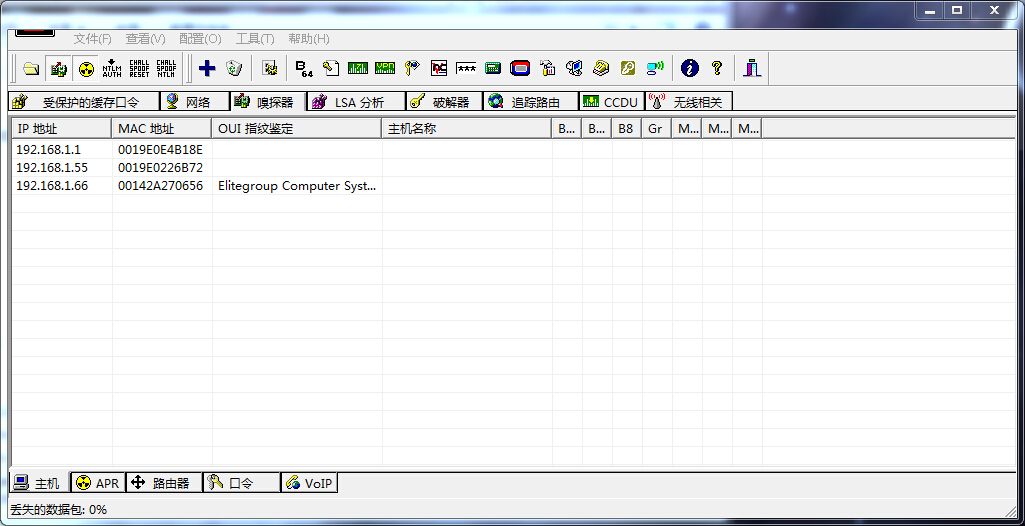Click the 丢失的数据包: 0% status text

(58, 510)
